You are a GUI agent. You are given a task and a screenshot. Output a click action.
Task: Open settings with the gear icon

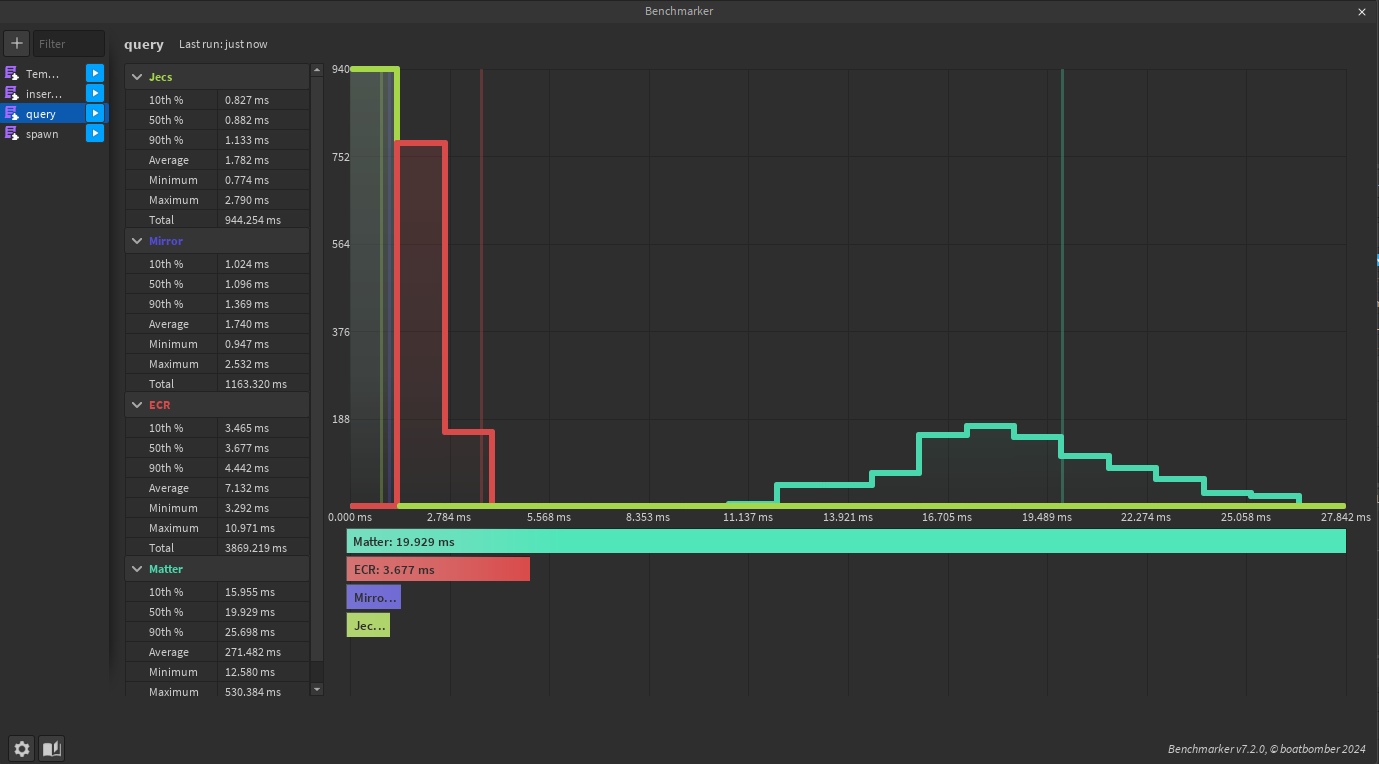coord(21,748)
